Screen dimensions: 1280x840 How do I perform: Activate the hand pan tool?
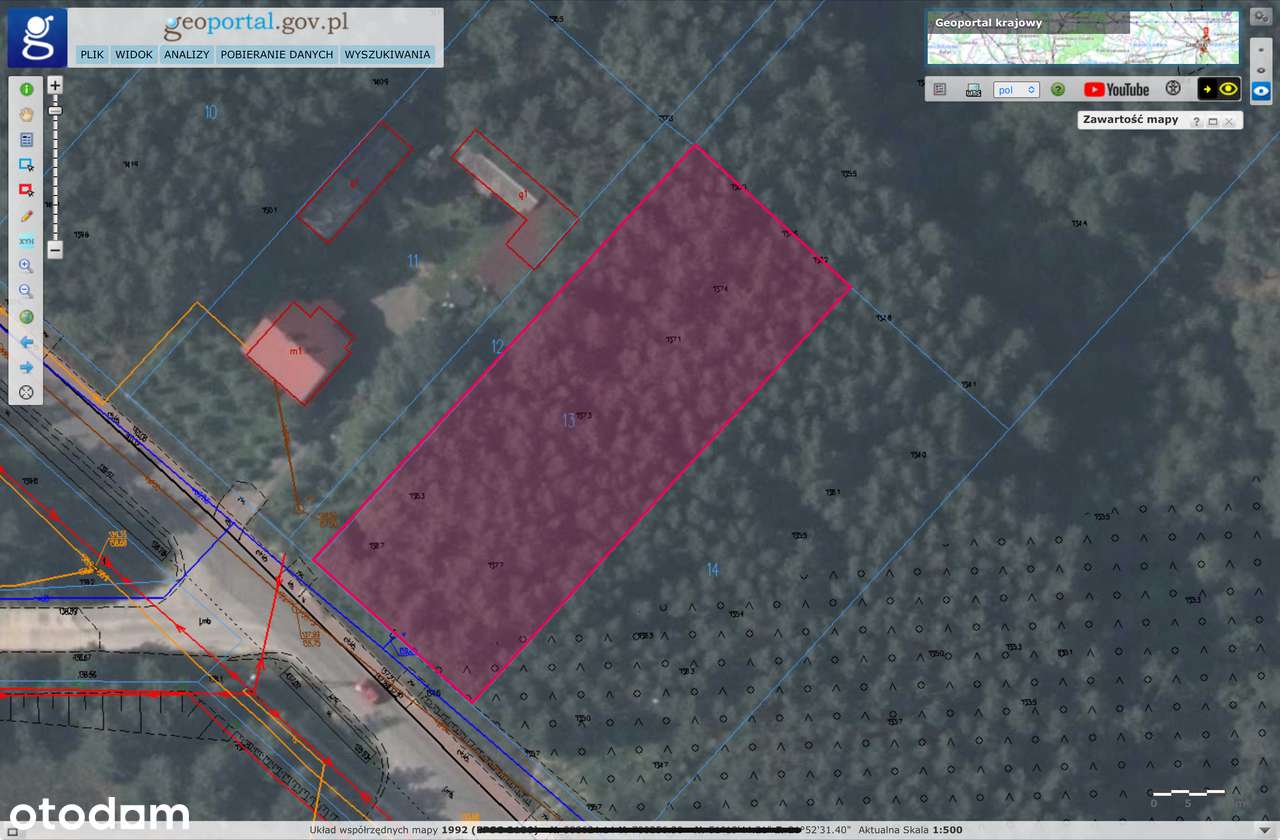(x=26, y=114)
